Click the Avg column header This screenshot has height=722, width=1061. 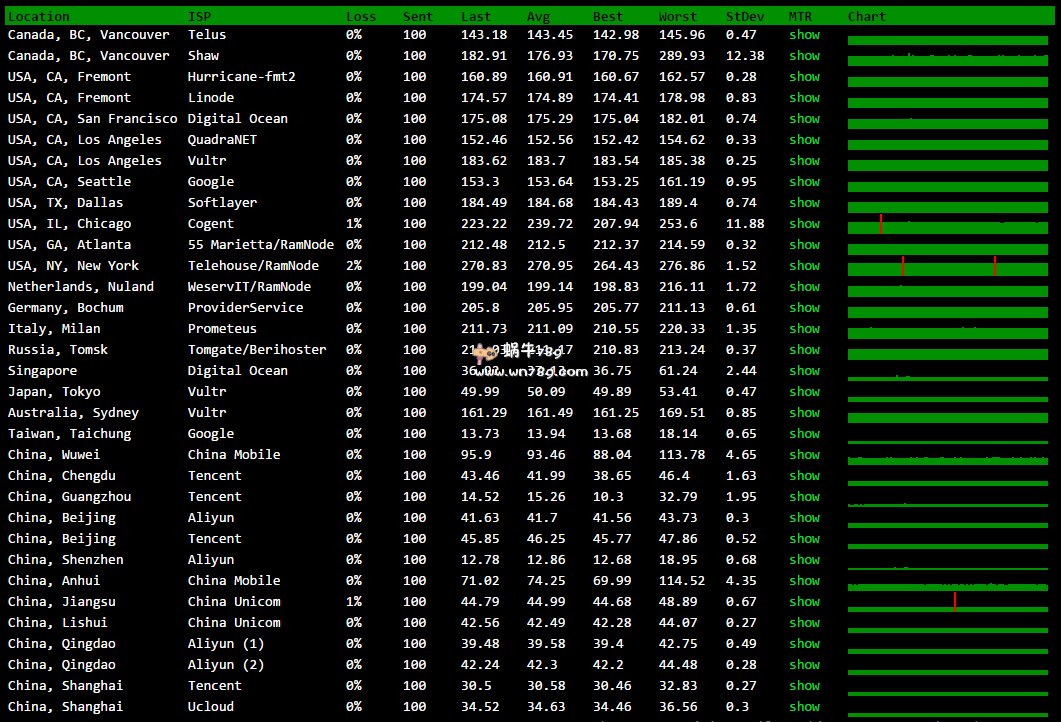pyautogui.click(x=538, y=16)
